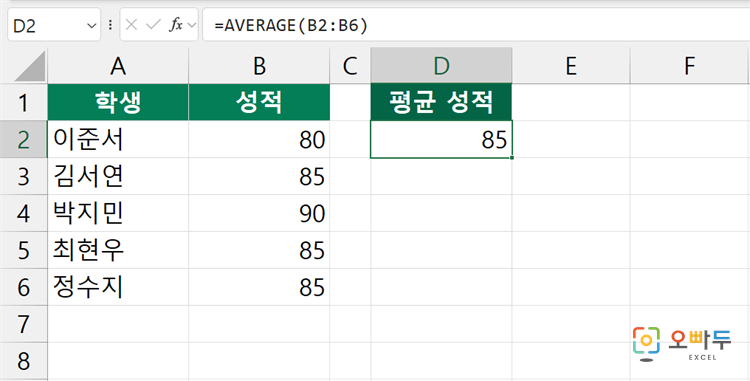The width and height of the screenshot is (750, 381).
Task: Select 정수지's score cell 85
Action: click(x=259, y=287)
